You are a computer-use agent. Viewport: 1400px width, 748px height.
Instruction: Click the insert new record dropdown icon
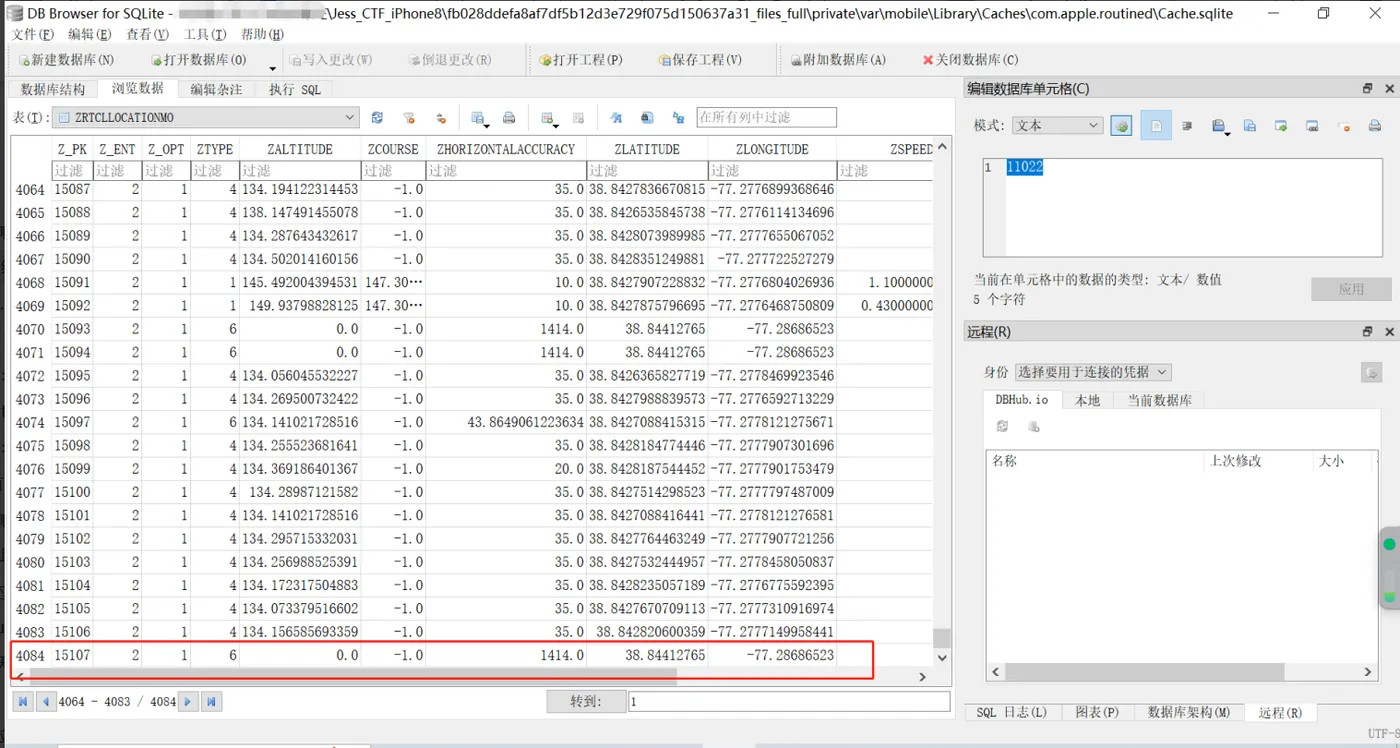click(549, 118)
